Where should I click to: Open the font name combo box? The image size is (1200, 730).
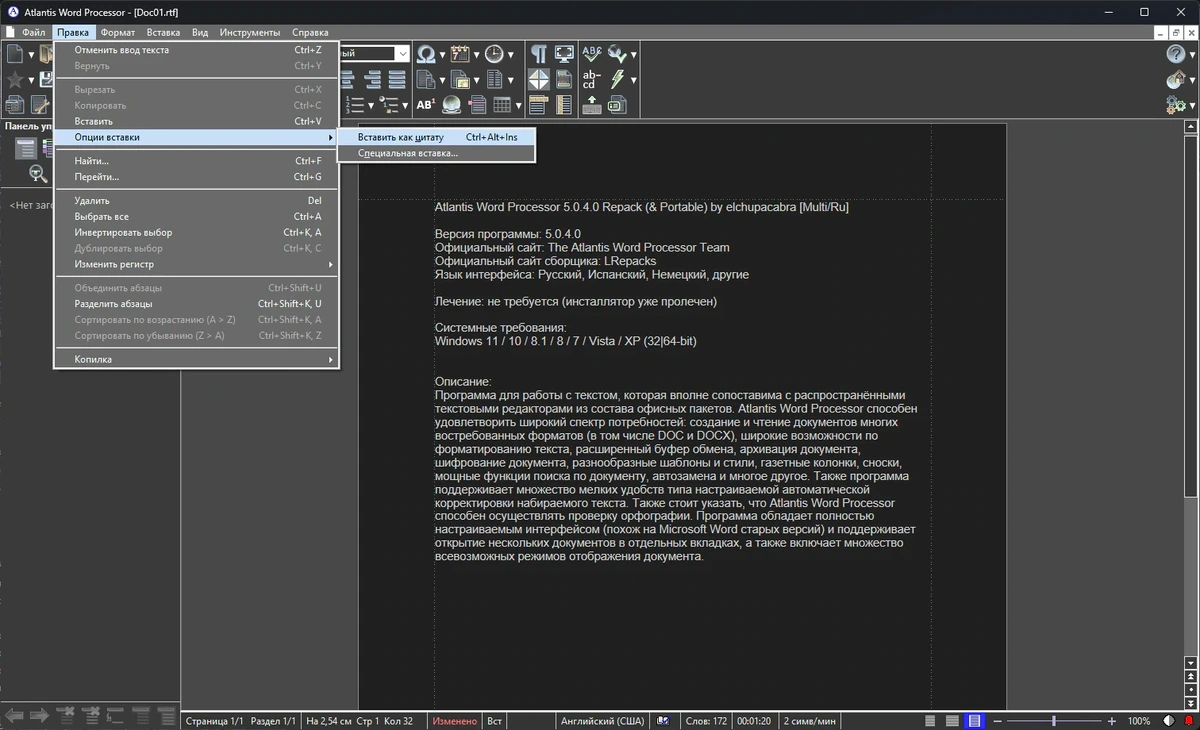point(375,54)
